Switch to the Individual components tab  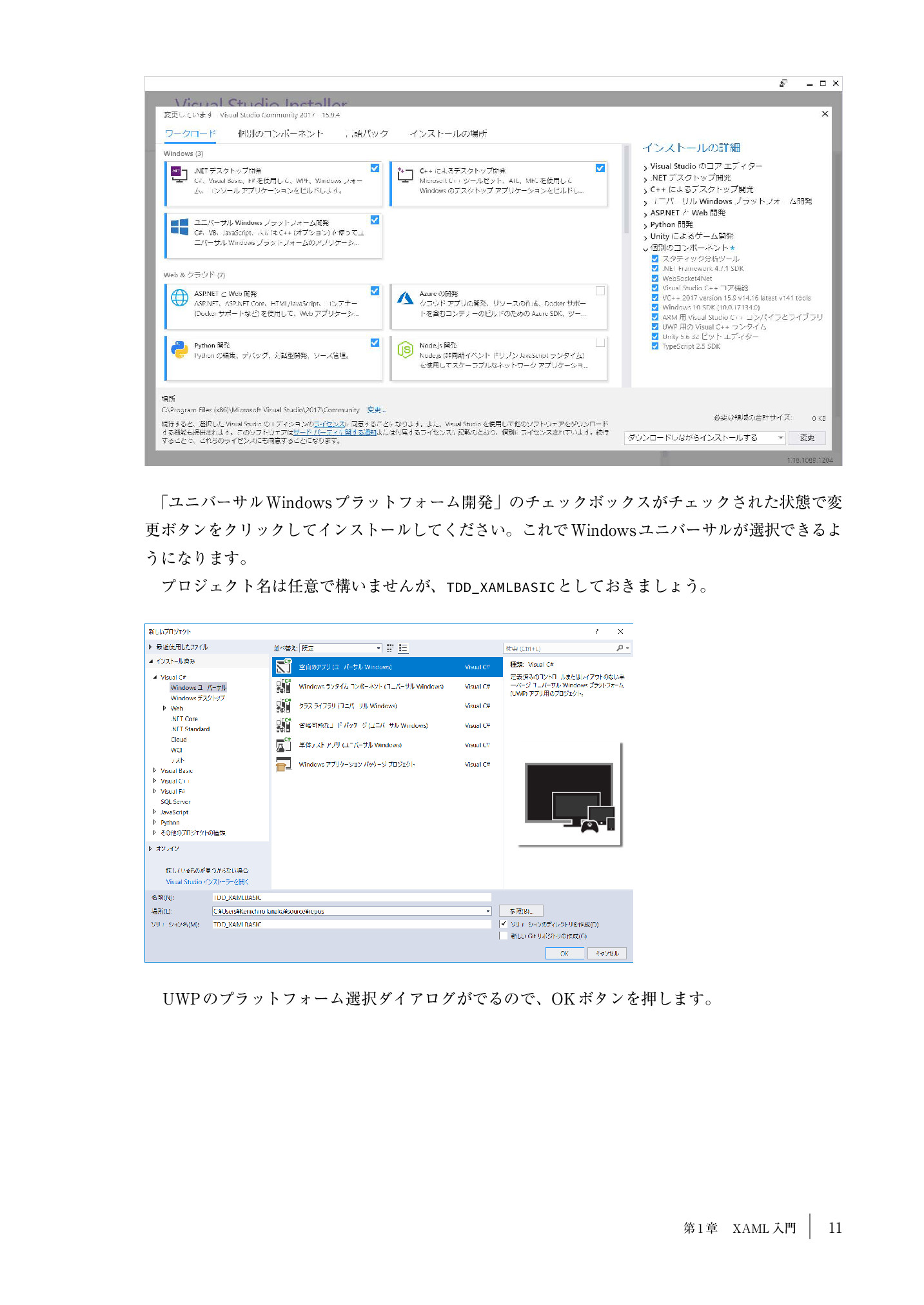click(280, 133)
